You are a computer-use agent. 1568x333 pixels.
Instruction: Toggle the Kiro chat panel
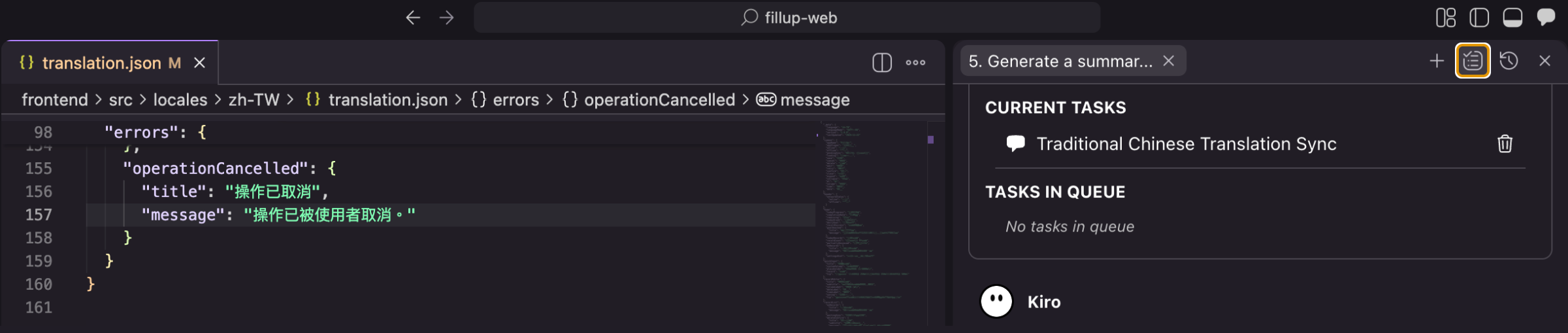[1546, 18]
